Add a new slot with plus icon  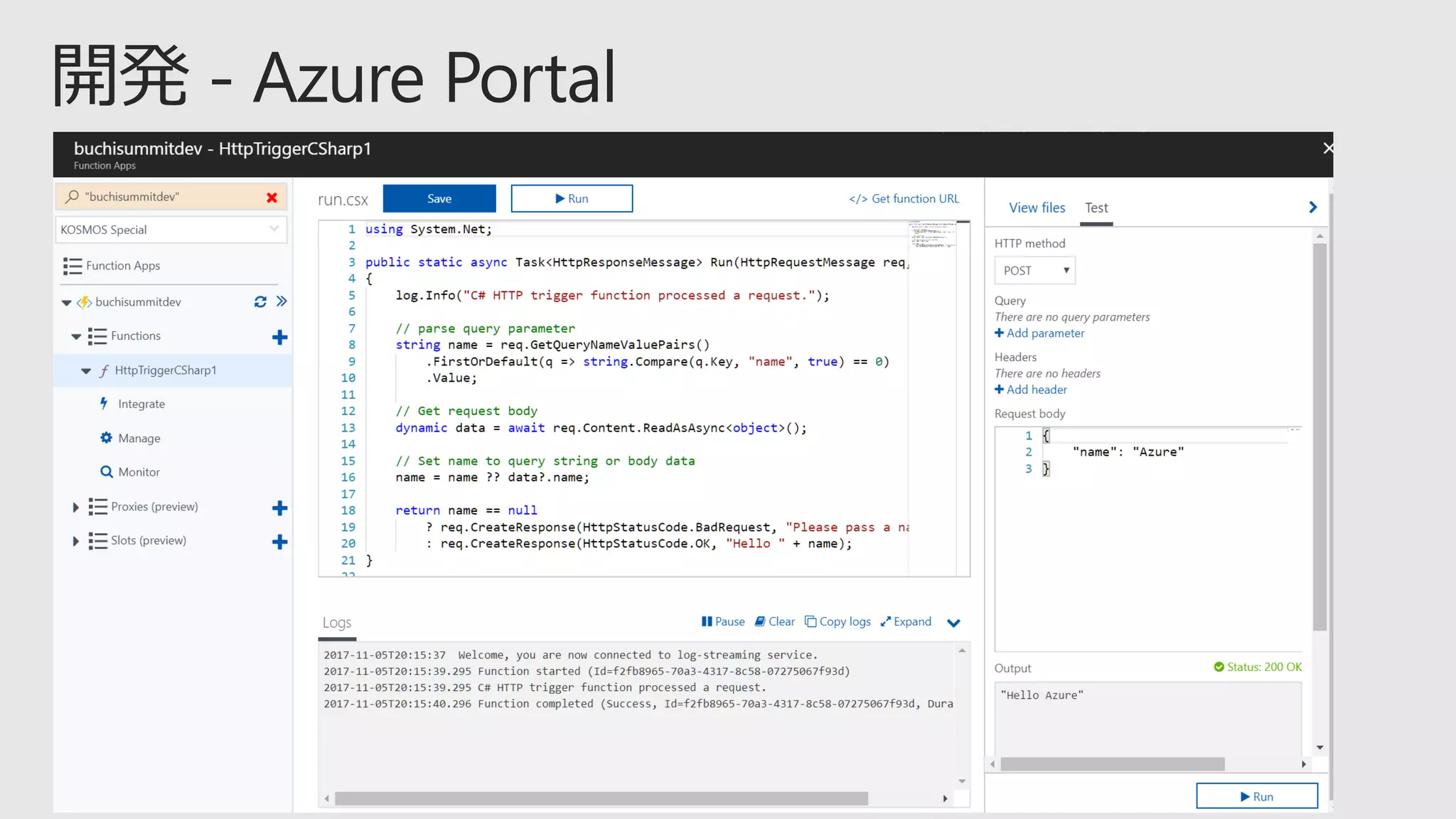279,542
